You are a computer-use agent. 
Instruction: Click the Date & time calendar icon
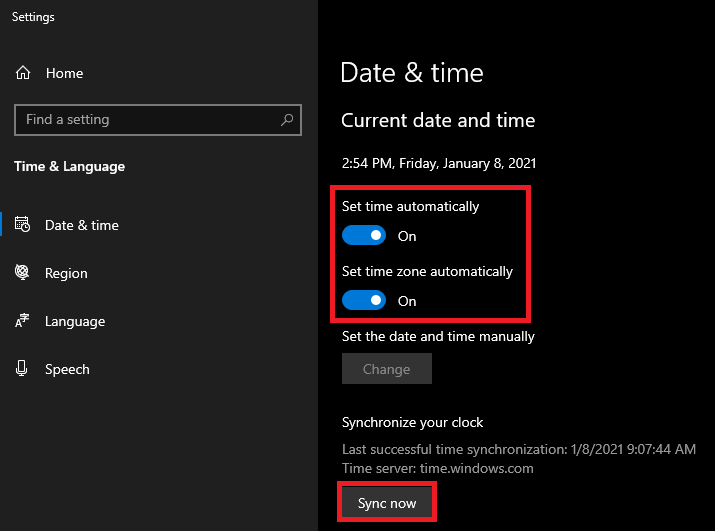coord(22,224)
